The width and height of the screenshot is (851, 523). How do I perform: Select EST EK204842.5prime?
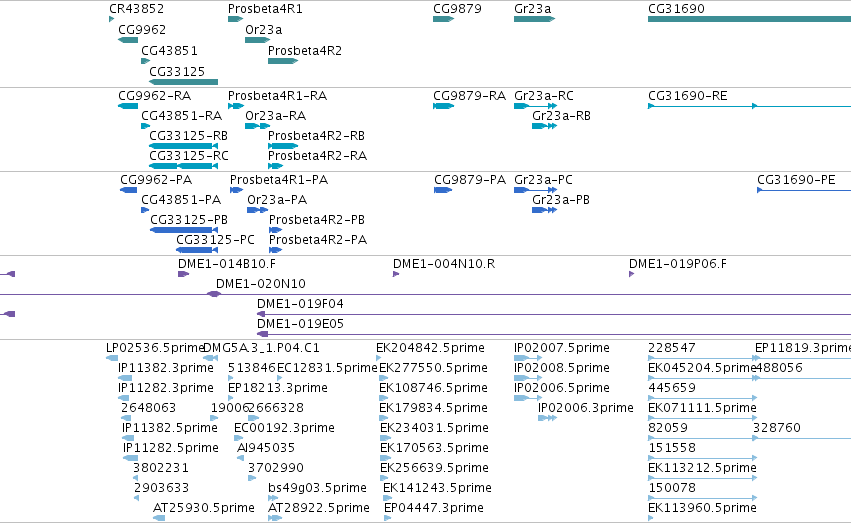(x=430, y=348)
